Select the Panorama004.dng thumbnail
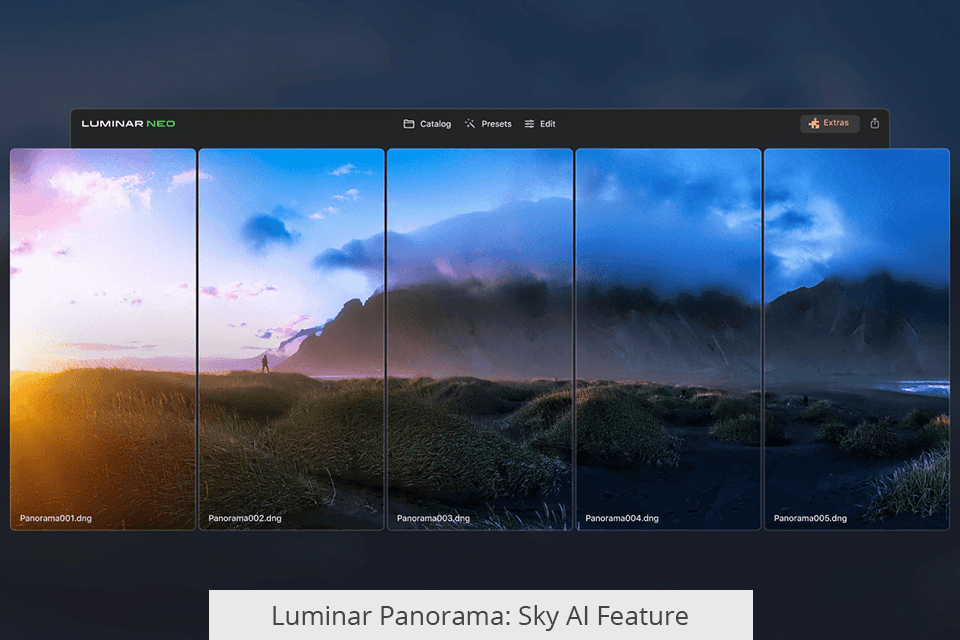This screenshot has height=640, width=960. coord(669,339)
